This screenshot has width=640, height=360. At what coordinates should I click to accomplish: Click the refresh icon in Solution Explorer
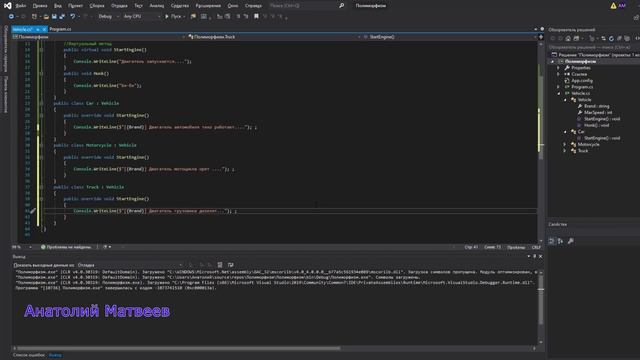pos(611,38)
